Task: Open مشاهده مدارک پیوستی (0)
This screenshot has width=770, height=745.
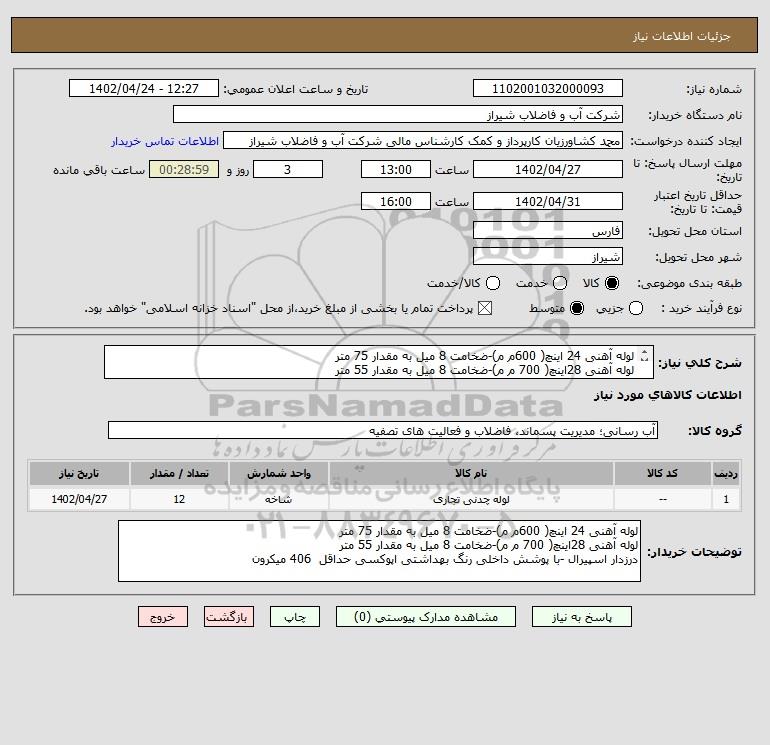Action: 426,617
